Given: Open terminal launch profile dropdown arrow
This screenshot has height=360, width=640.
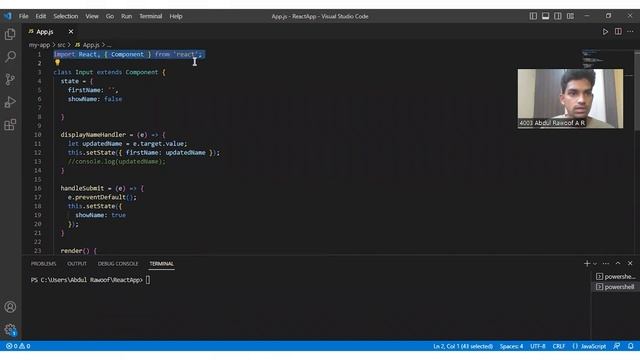Looking at the screenshot, I should pyautogui.click(x=595, y=264).
